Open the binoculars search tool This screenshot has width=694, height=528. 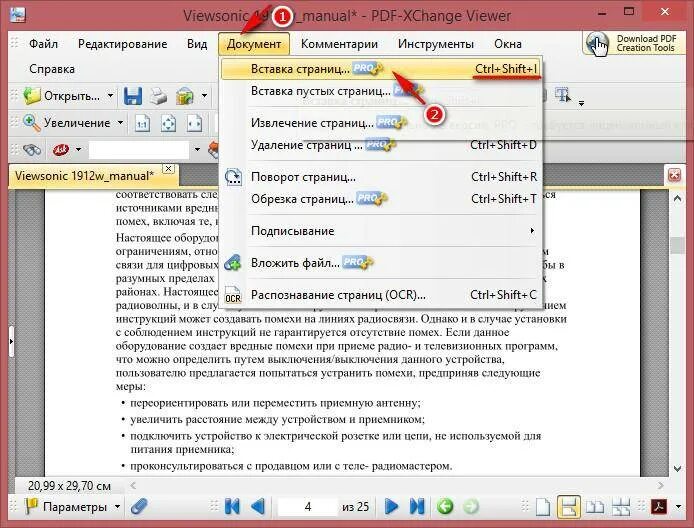click(x=32, y=150)
